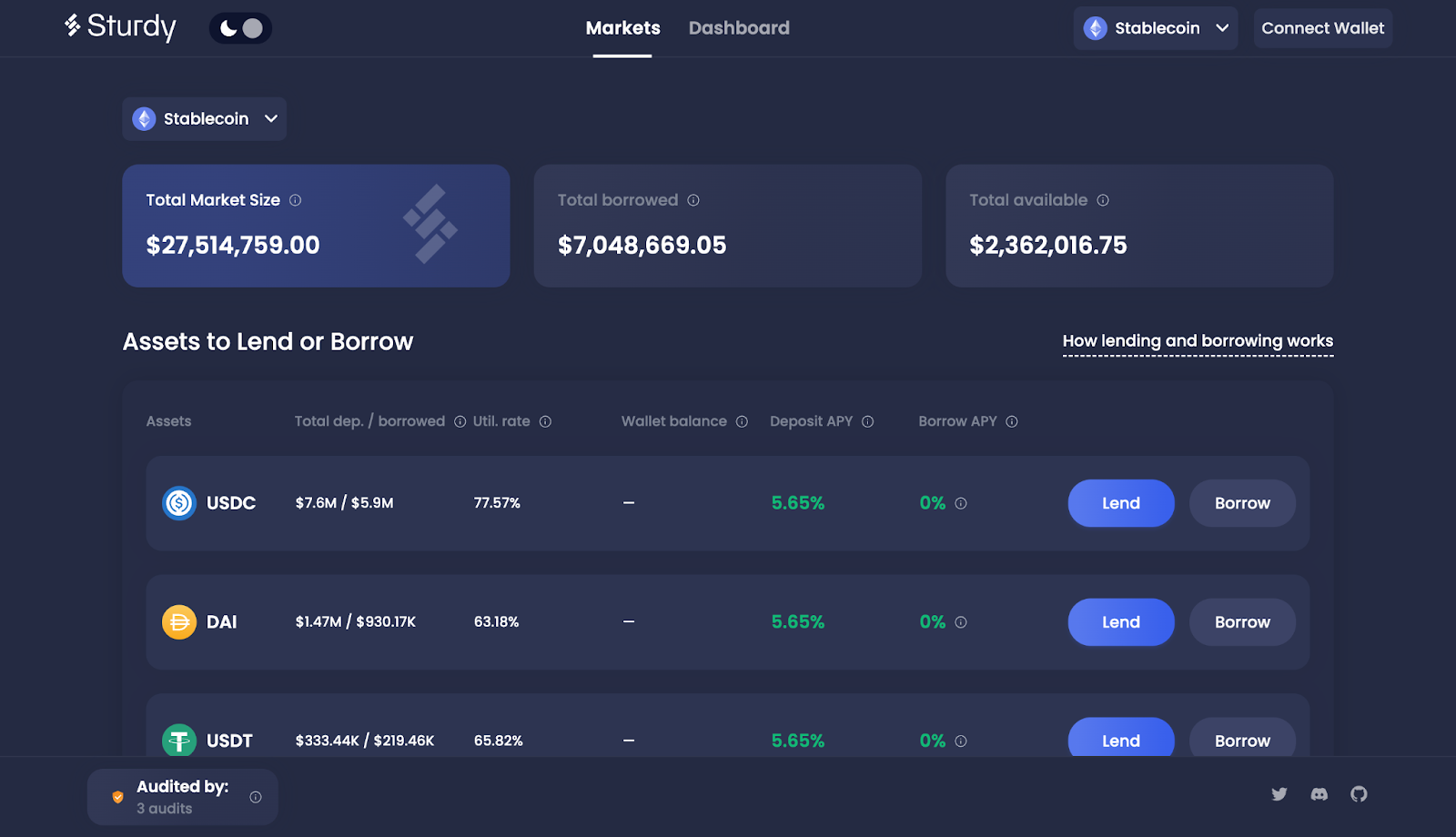Open the Stablecoin dropdown in header
Viewport: 1456px width, 837px height.
click(1156, 28)
